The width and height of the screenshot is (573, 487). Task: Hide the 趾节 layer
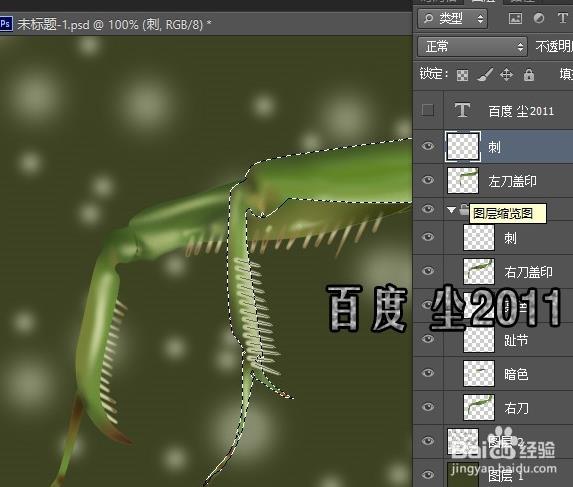pyautogui.click(x=428, y=339)
